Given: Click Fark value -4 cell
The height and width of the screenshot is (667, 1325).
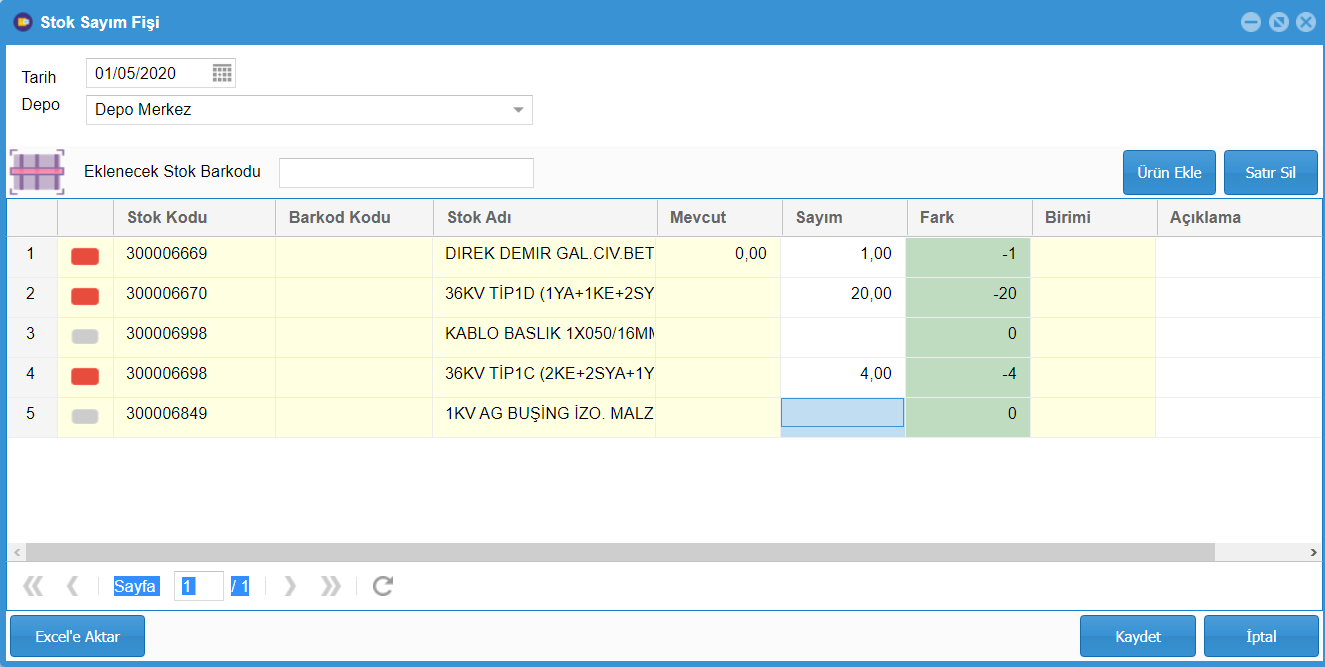Looking at the screenshot, I should click(x=969, y=377).
